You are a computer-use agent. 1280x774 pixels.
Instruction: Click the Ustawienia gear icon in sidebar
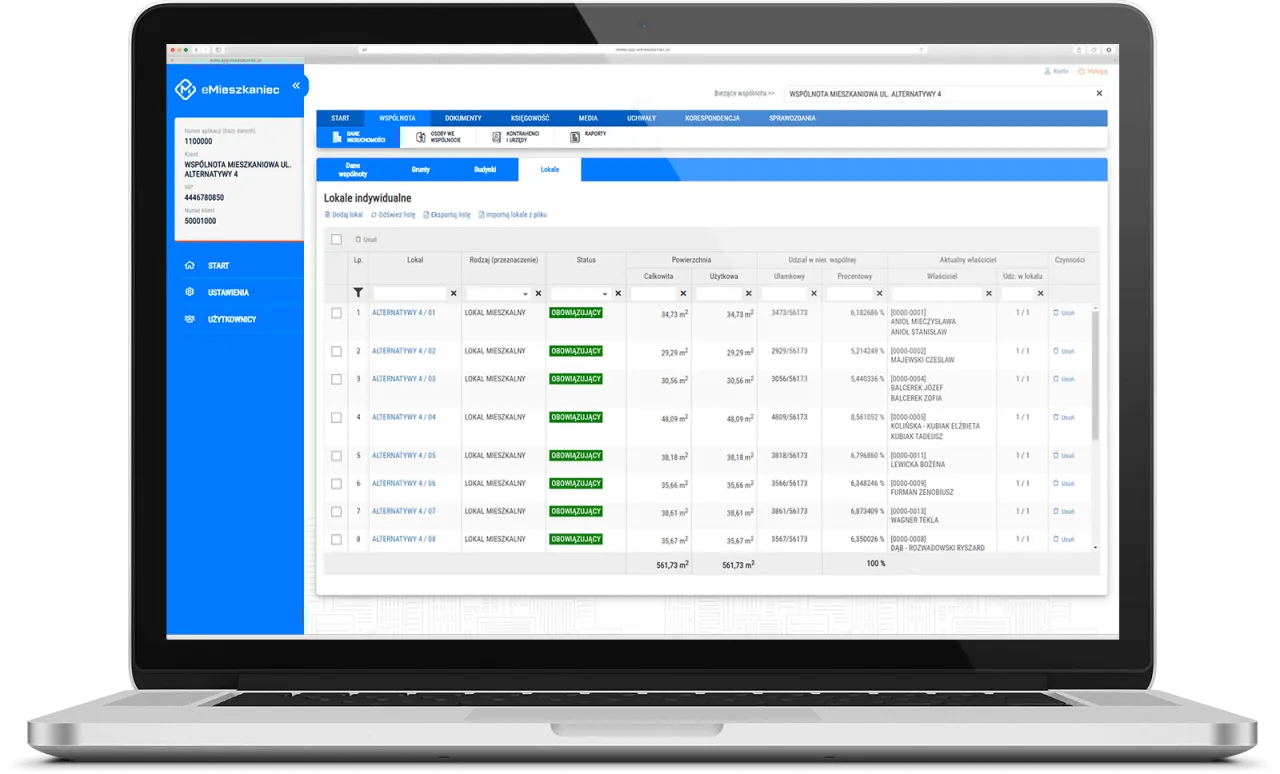[190, 292]
